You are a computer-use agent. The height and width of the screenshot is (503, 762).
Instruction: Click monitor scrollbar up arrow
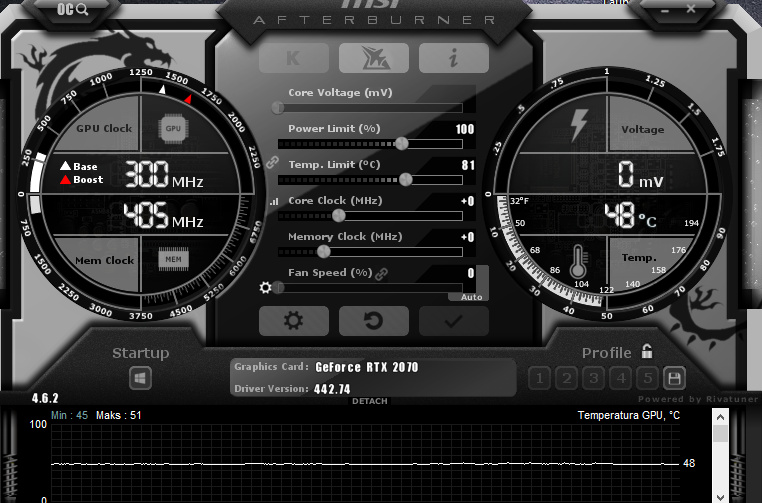pos(720,417)
